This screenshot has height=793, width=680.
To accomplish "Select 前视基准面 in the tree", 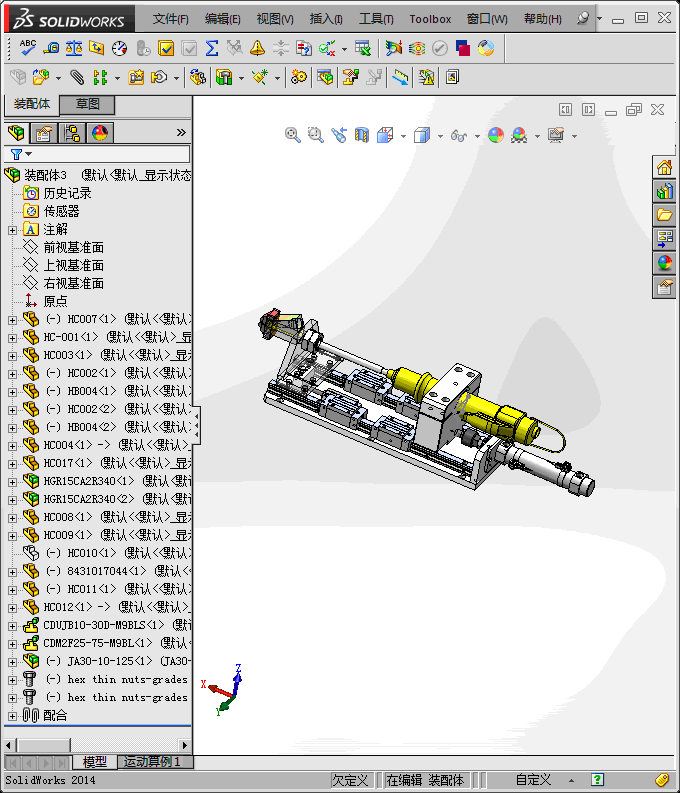I will tap(73, 247).
